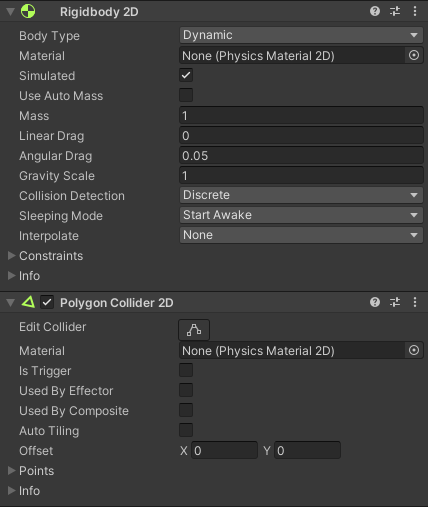Click the Body Type label
The height and width of the screenshot is (507, 428).
49,36
